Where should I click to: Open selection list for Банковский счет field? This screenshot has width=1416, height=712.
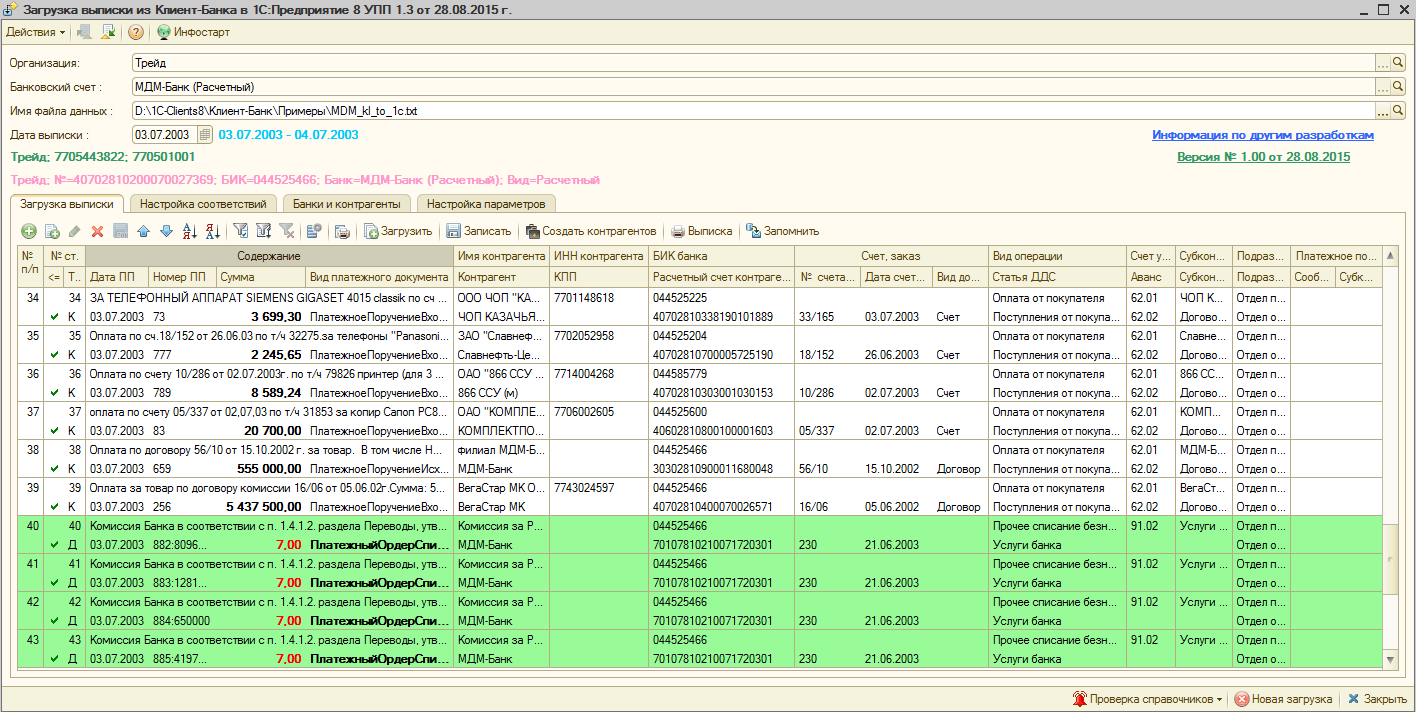click(x=1383, y=87)
